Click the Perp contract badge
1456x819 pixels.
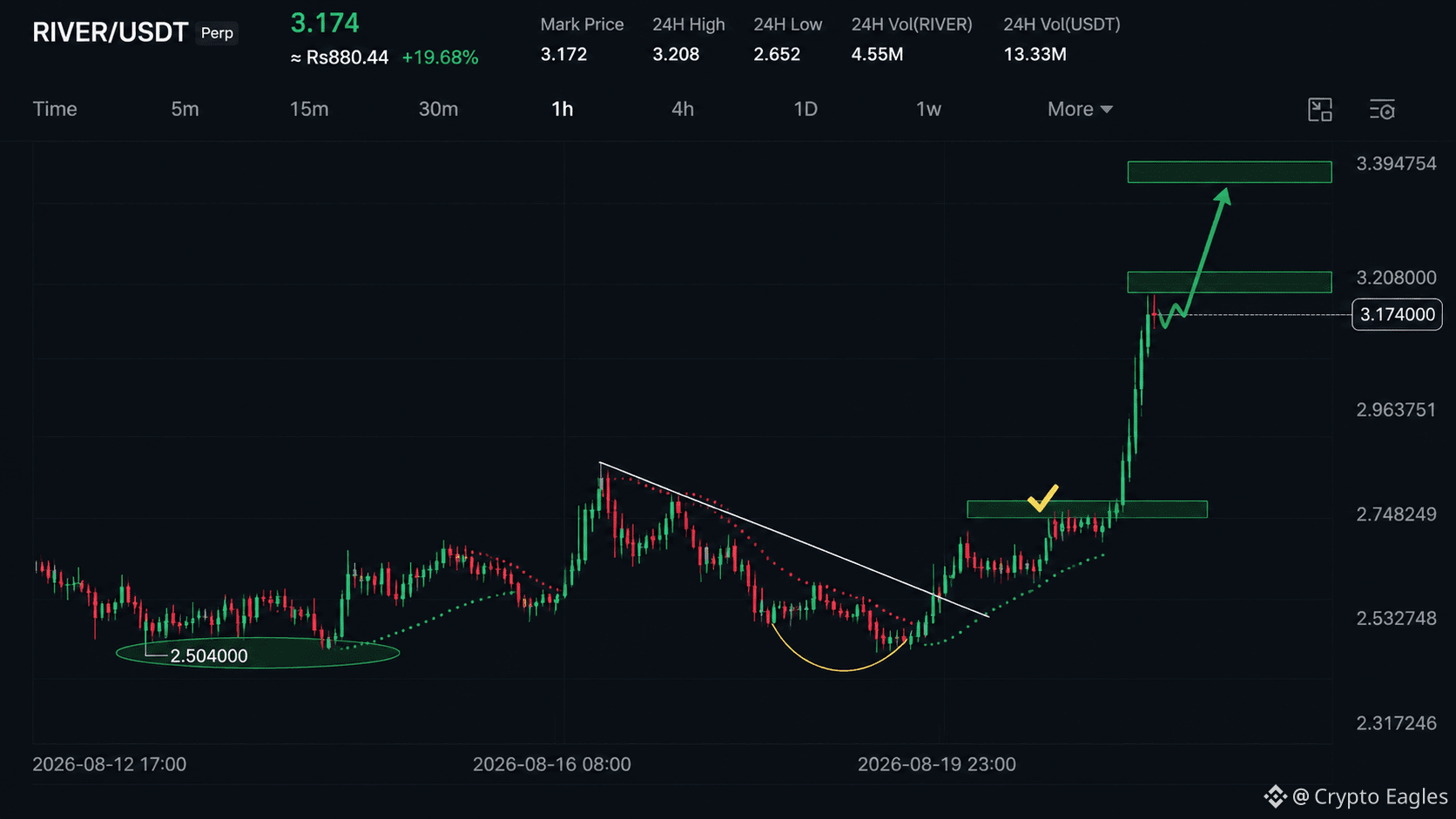217,33
